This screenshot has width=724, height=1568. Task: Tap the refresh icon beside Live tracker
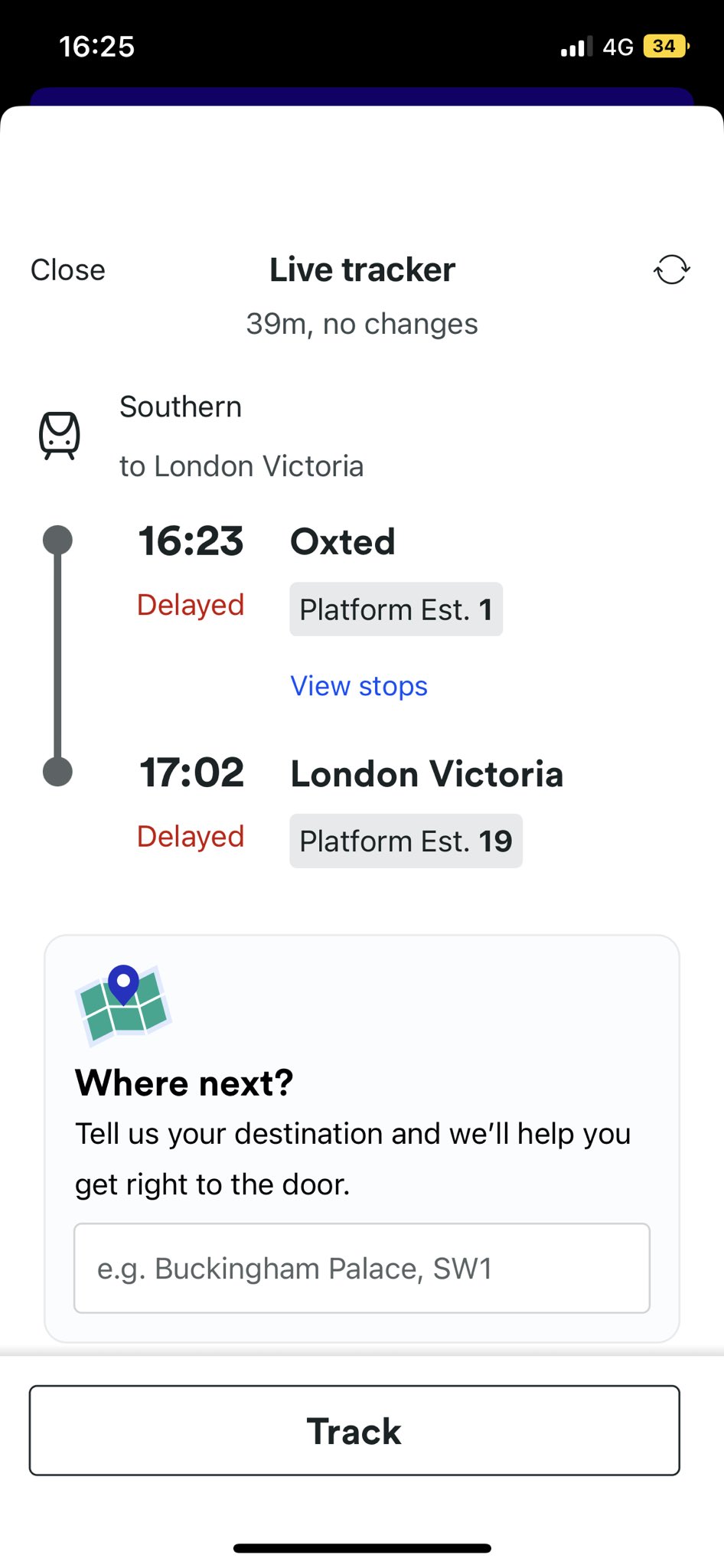coord(671,269)
